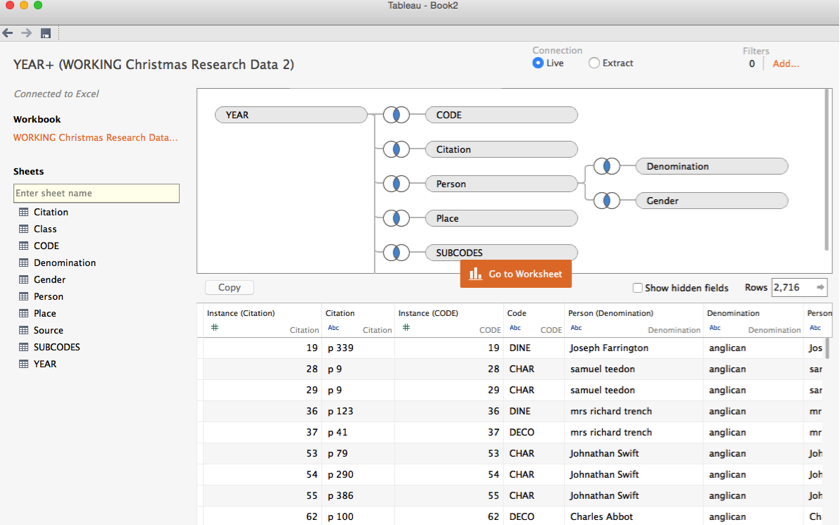This screenshot has width=840, height=525.
Task: Click the Go to Worksheet button
Action: pyautogui.click(x=516, y=274)
